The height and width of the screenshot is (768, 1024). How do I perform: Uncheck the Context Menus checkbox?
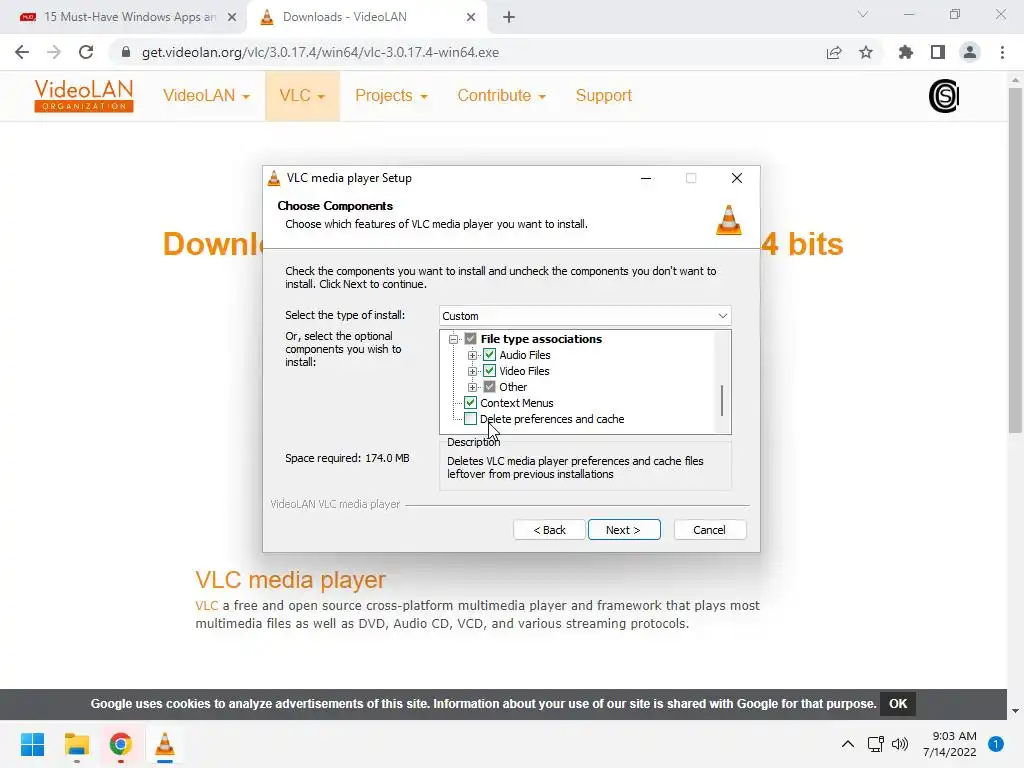pyautogui.click(x=470, y=403)
